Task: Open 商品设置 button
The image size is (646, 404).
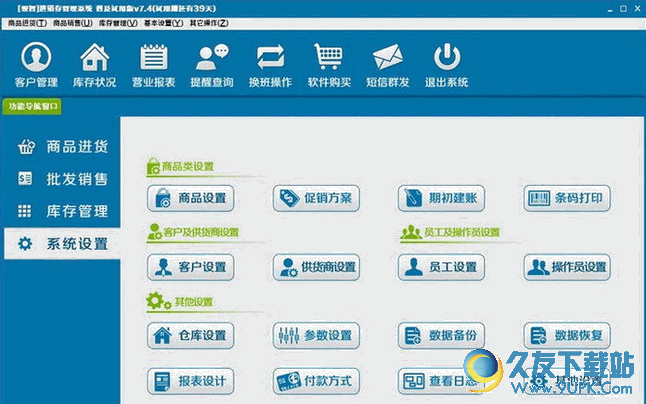Action: point(191,198)
